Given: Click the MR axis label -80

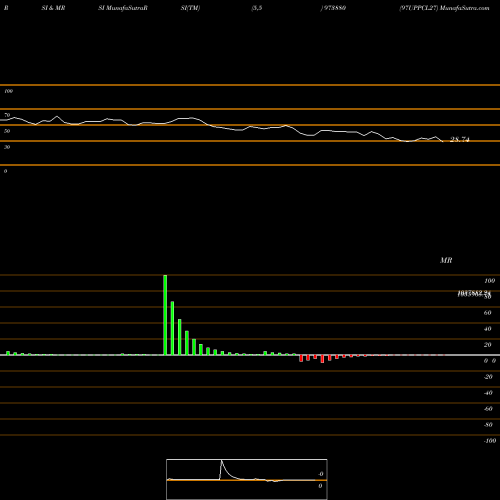Looking at the screenshot, I should tap(488, 425).
